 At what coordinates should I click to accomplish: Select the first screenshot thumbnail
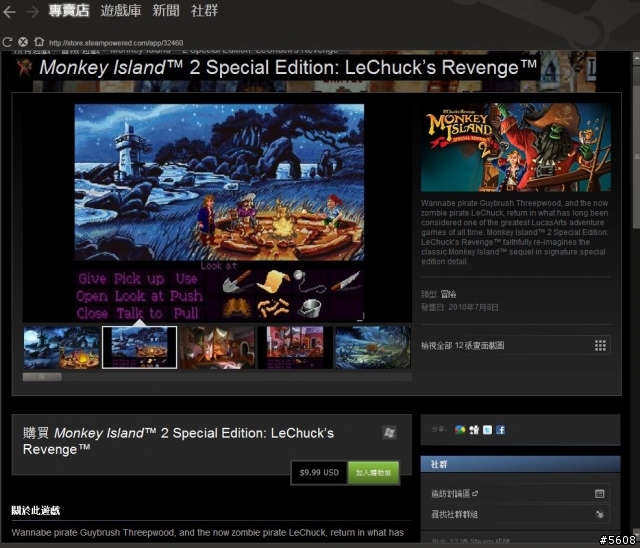point(62,348)
